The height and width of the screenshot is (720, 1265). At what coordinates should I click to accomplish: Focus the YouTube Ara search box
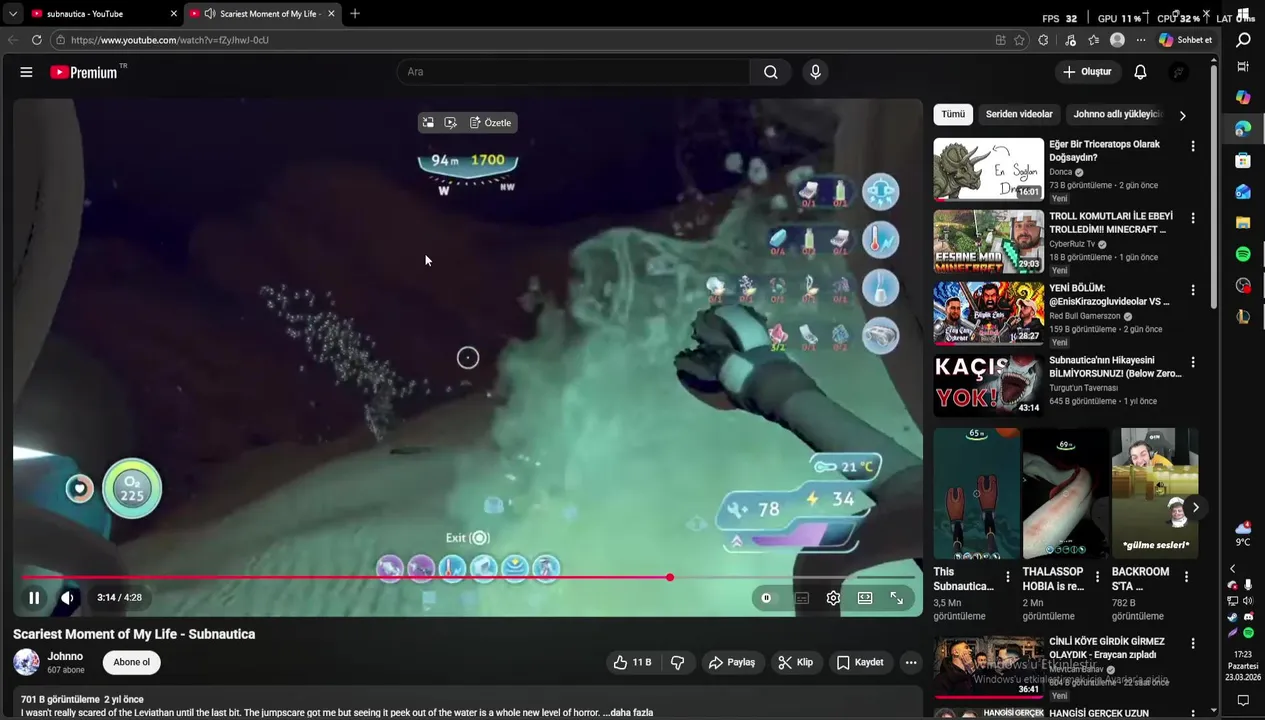tap(574, 72)
